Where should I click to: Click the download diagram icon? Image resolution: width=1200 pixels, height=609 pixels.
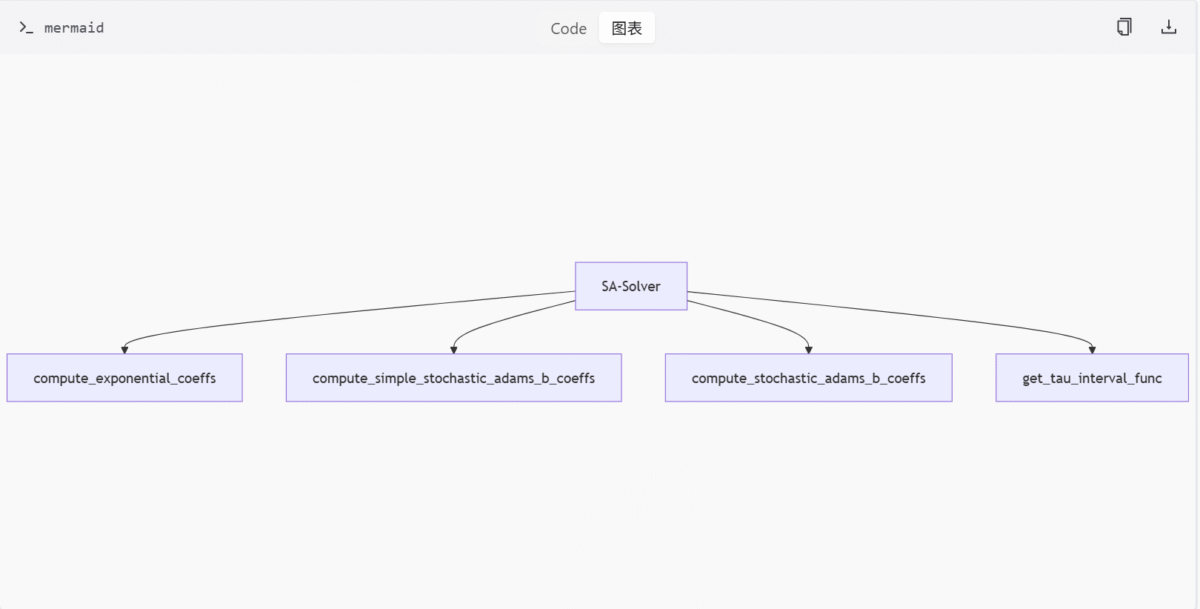point(1168,27)
